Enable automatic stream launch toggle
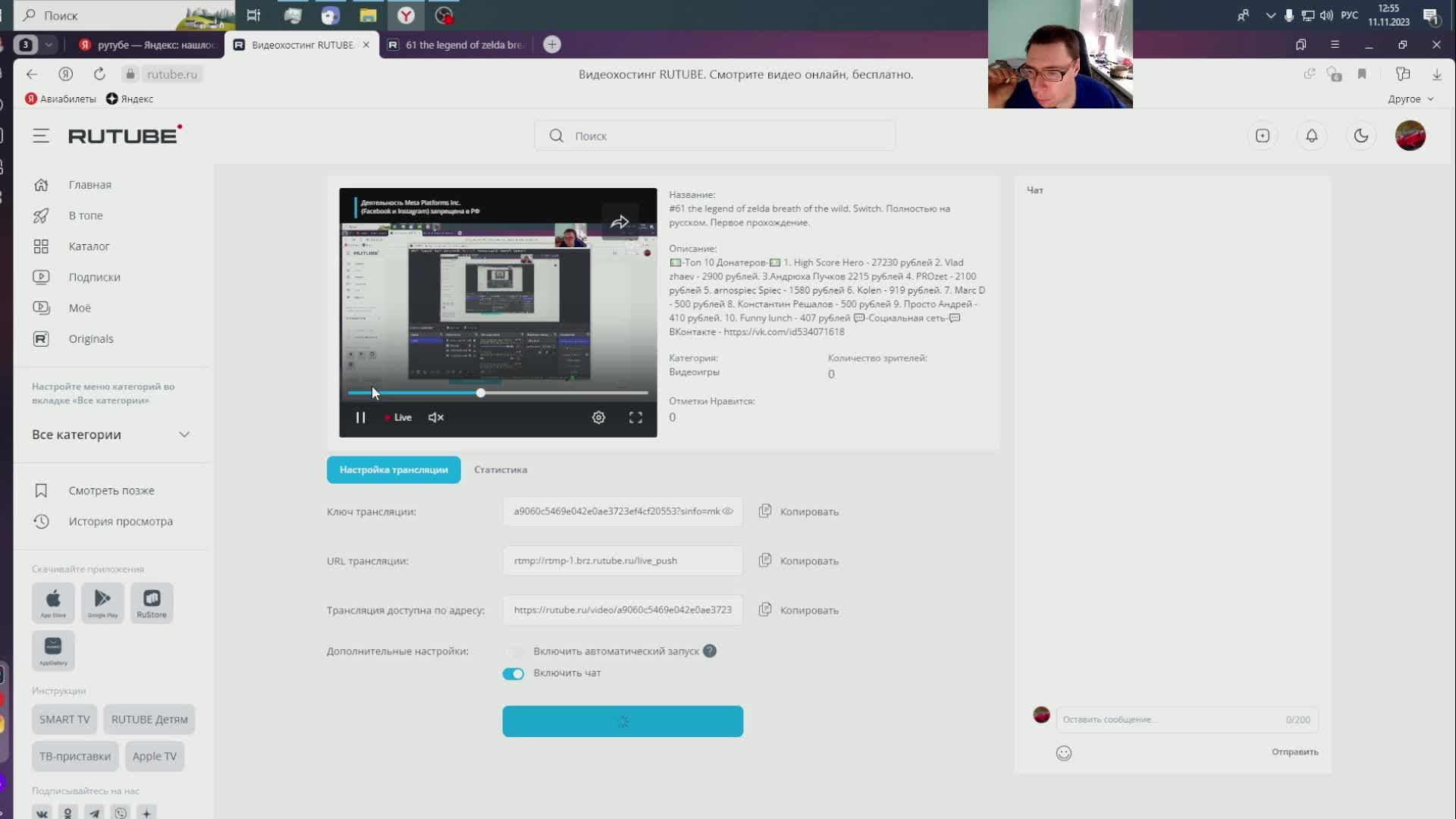The height and width of the screenshot is (819, 1456). pos(513,652)
